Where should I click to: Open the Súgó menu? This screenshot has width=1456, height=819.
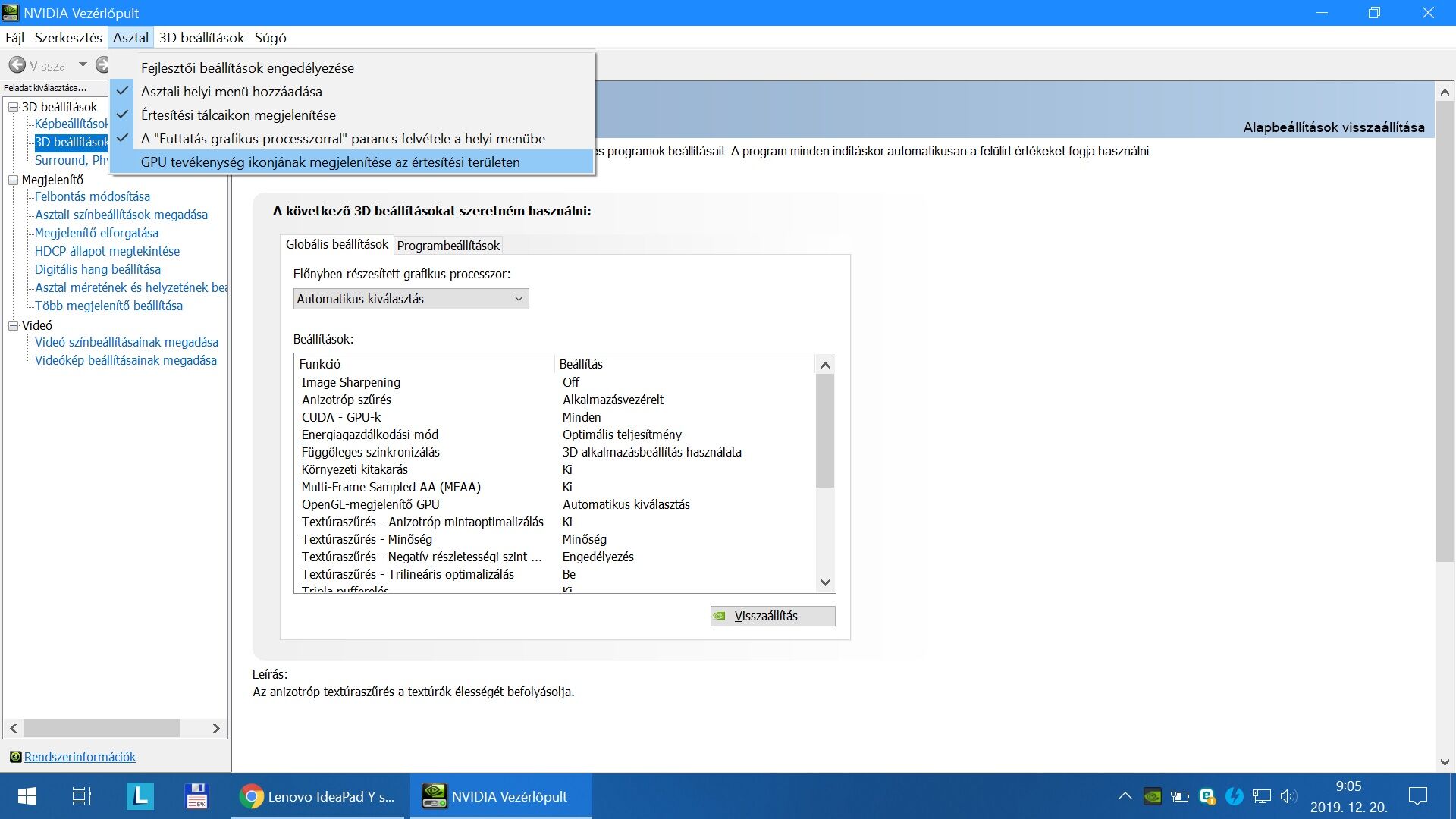(270, 37)
